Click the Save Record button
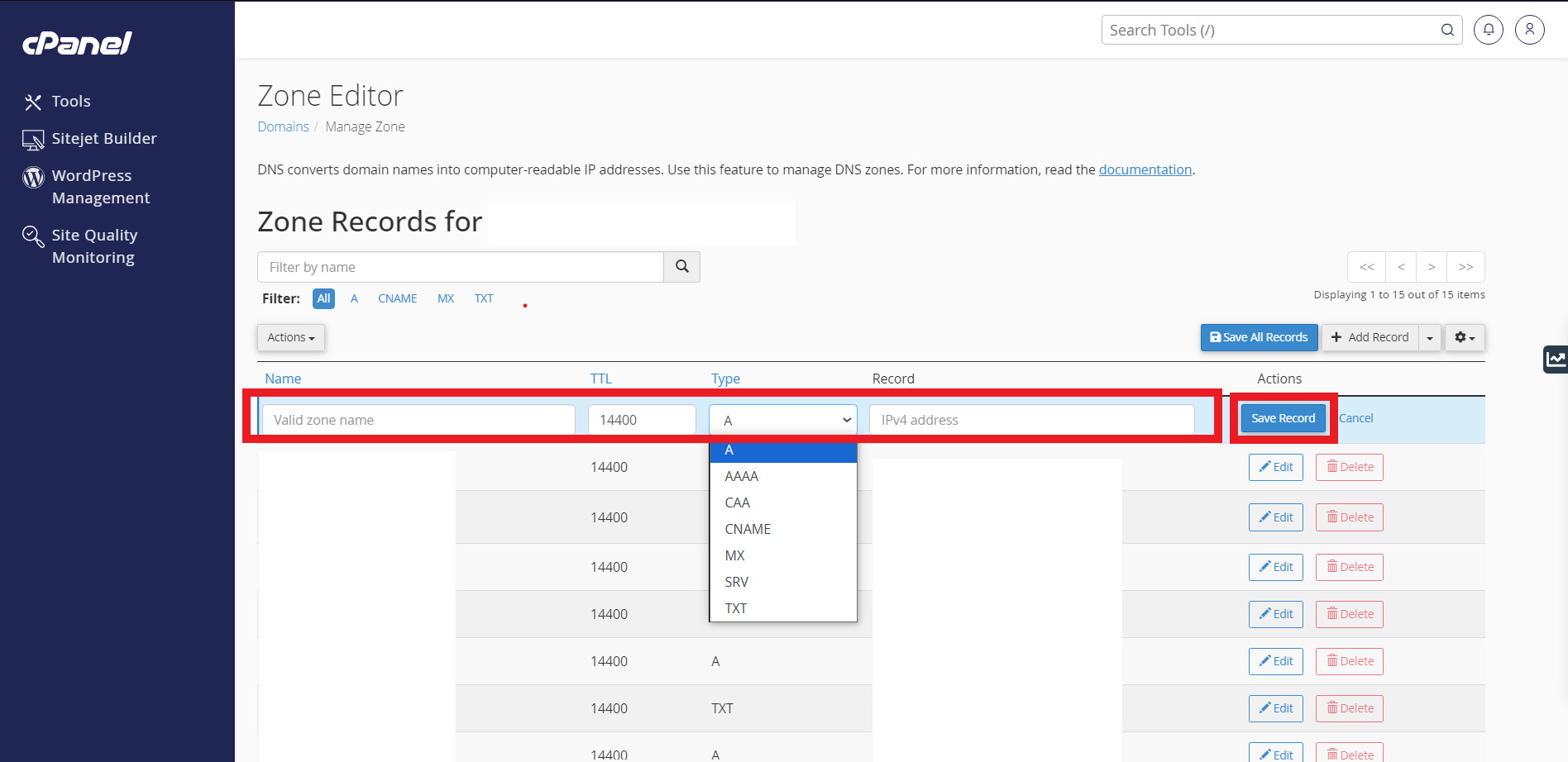The width and height of the screenshot is (1568, 762). 1283,418
